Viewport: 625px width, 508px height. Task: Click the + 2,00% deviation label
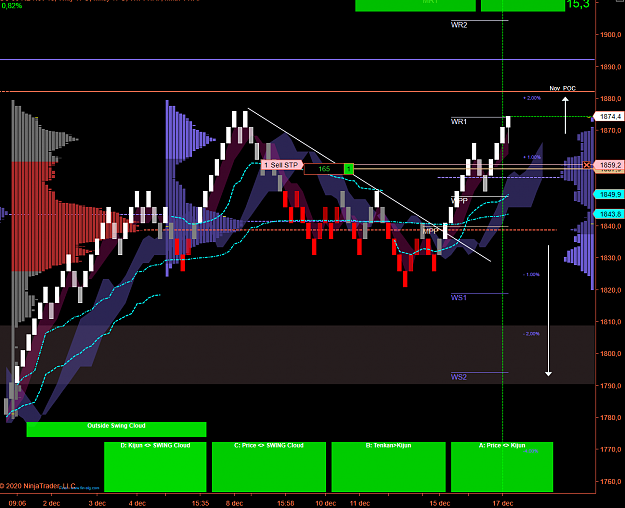point(532,98)
